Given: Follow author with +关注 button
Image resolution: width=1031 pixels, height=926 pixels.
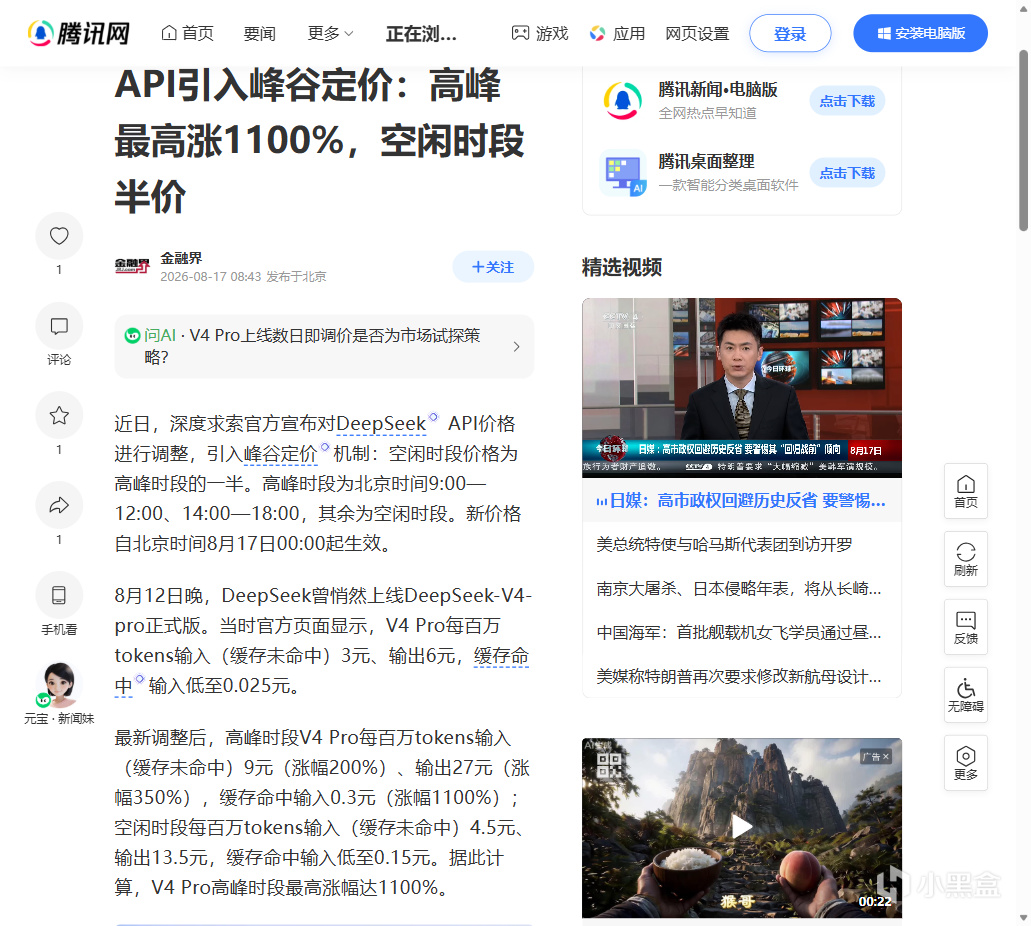Looking at the screenshot, I should click(x=493, y=267).
